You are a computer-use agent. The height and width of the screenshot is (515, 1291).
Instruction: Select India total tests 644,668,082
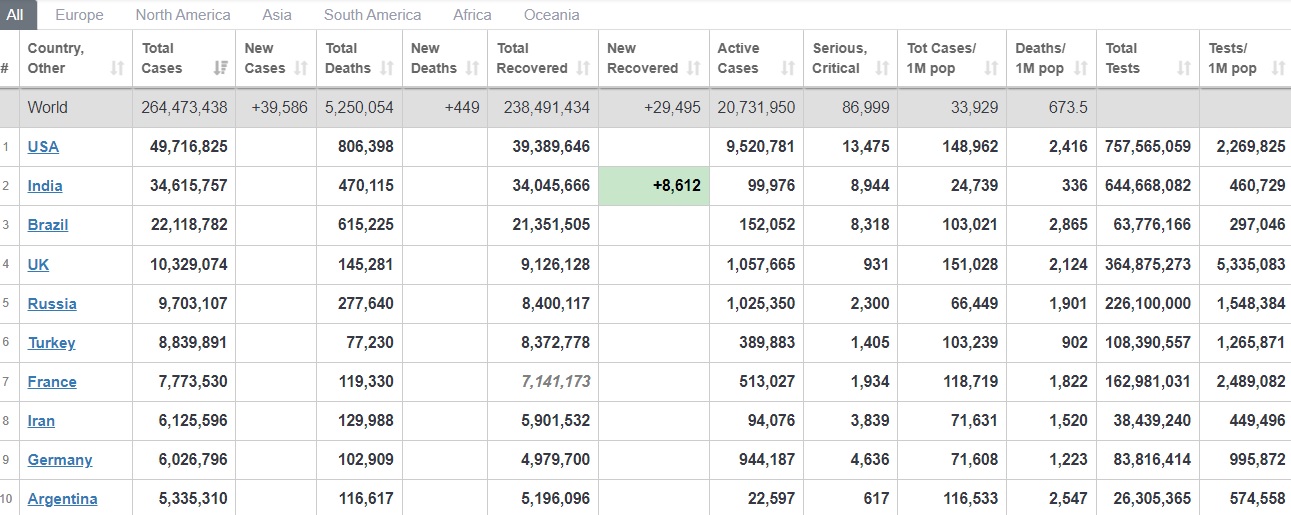(x=1148, y=186)
